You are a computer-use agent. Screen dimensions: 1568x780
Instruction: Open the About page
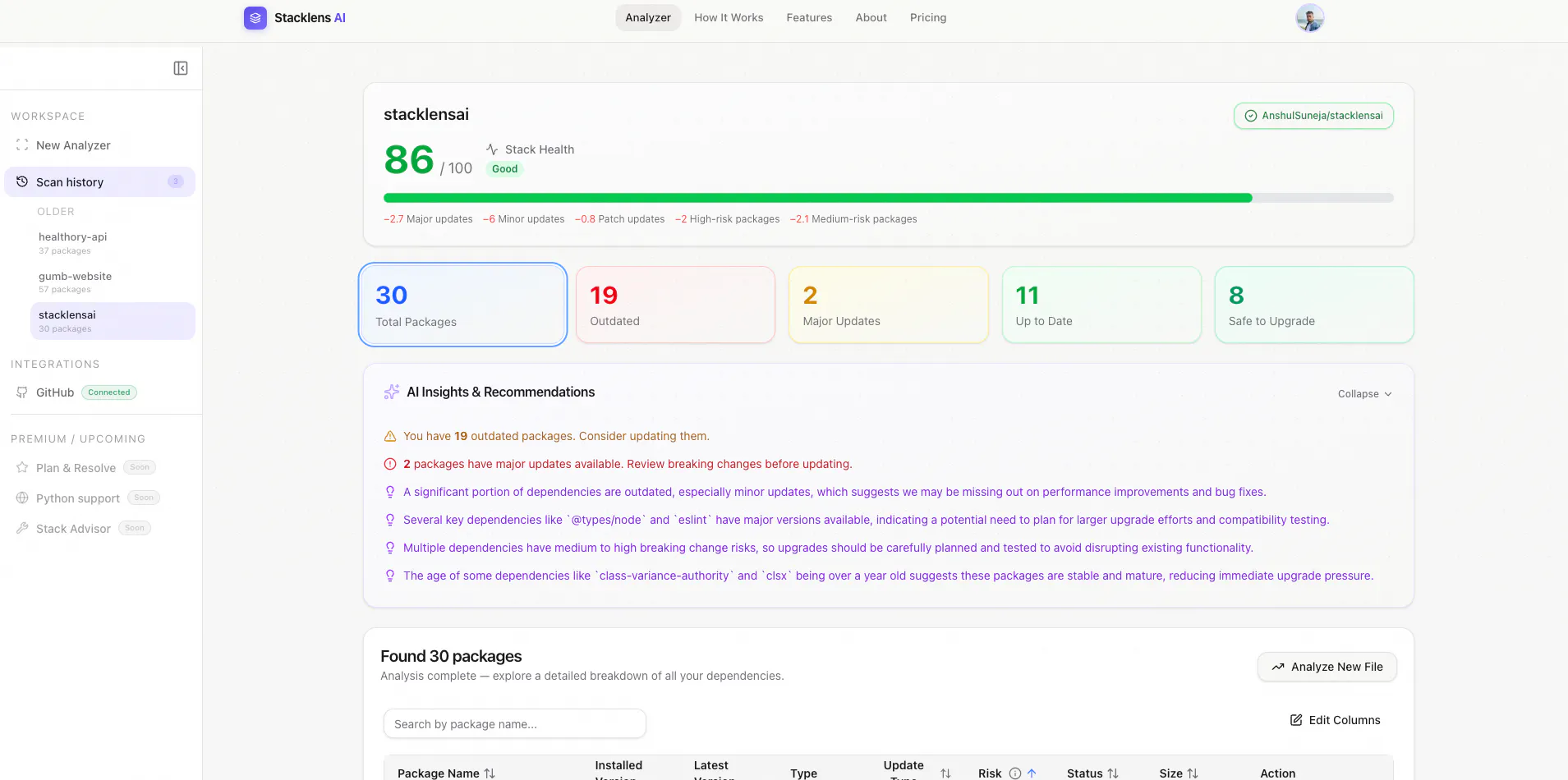(x=871, y=18)
